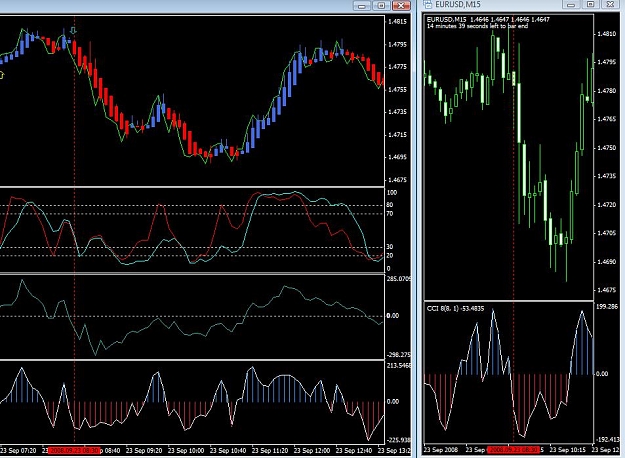The height and width of the screenshot is (458, 625).
Task: Click the red 2008.09.23 08:30 label in left chart
Action: pos(74,450)
